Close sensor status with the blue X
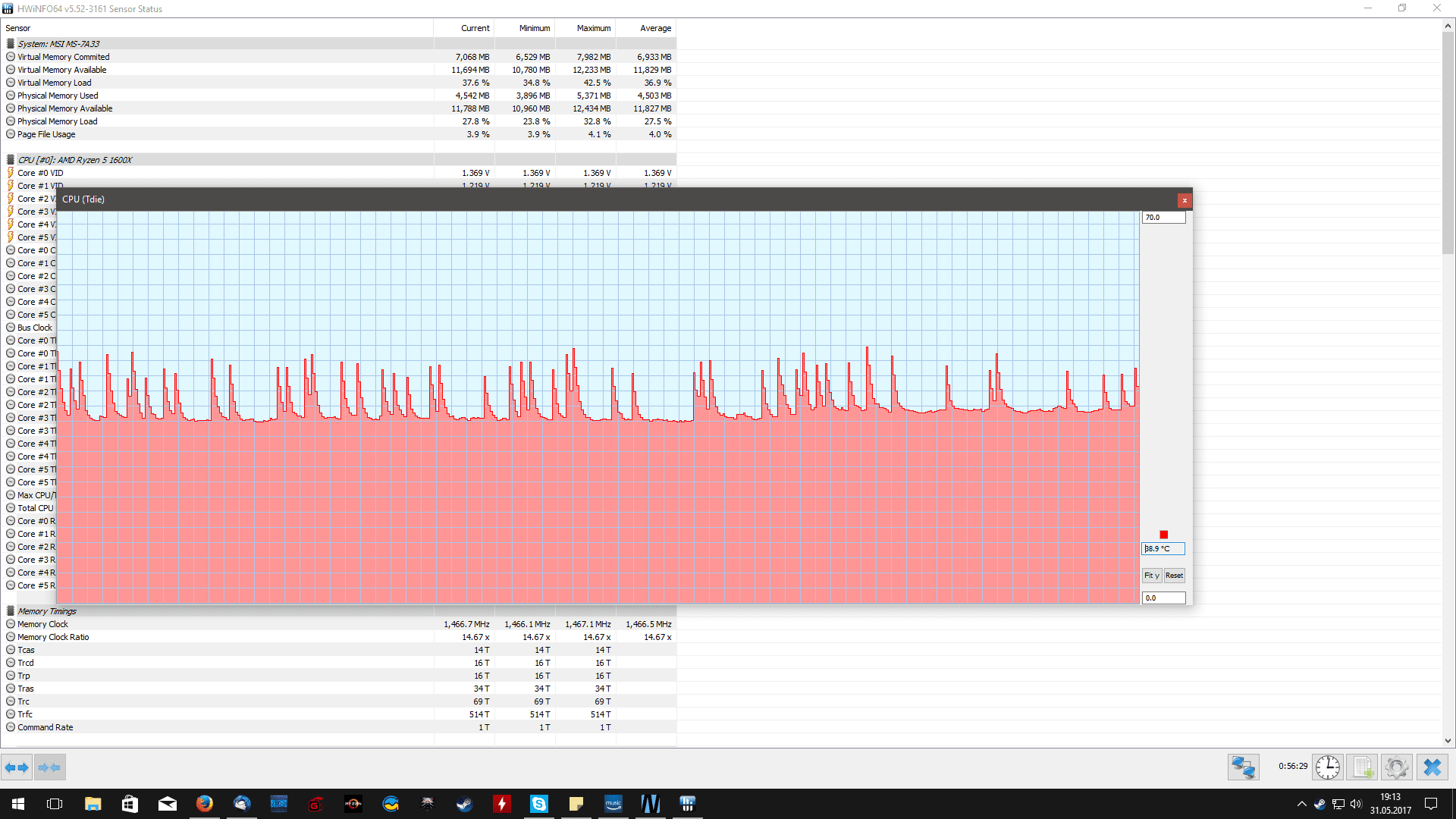Screen dimensions: 1456x819 coord(1432,767)
